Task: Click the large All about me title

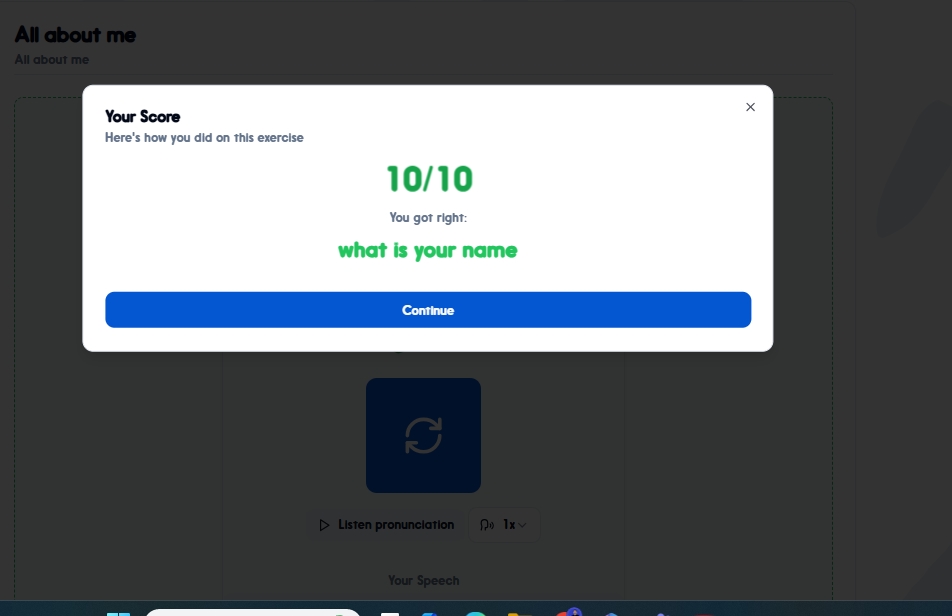Action: point(75,35)
